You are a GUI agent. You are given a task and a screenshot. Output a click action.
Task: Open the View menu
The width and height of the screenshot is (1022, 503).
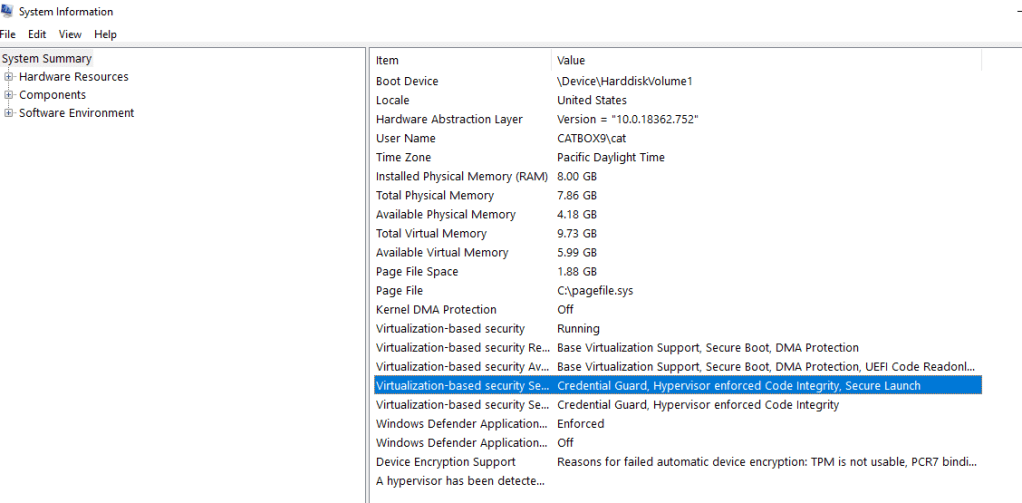click(x=69, y=34)
